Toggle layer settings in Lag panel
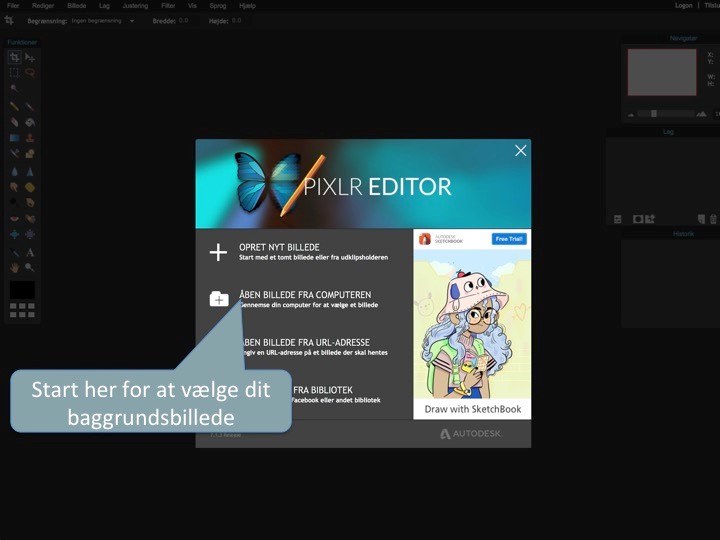Viewport: 720px width, 540px height. tap(618, 219)
